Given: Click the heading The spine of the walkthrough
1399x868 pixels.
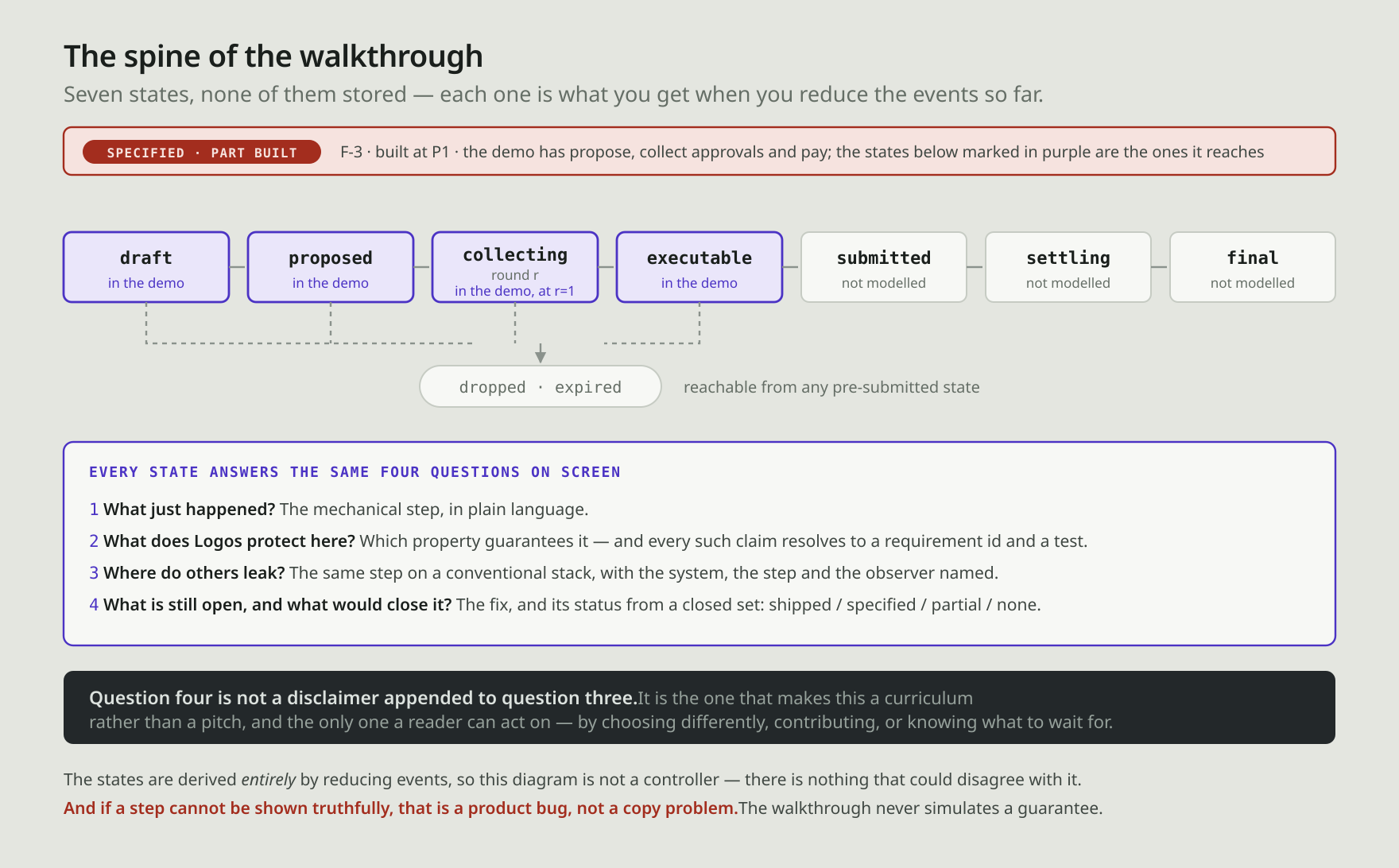Looking at the screenshot, I should (x=273, y=56).
